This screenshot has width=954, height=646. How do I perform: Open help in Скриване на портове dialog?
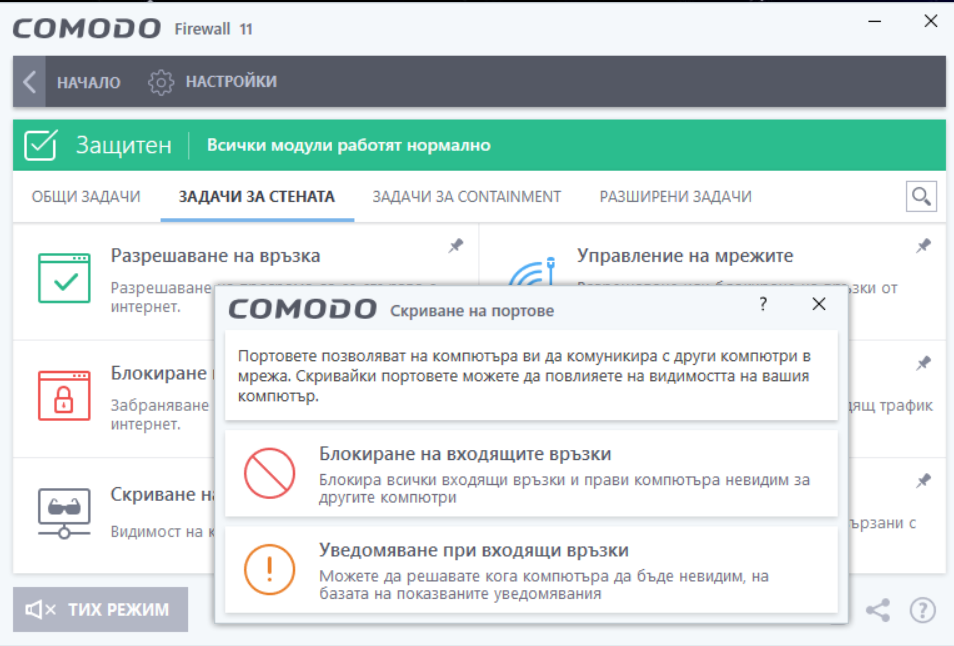(x=764, y=304)
